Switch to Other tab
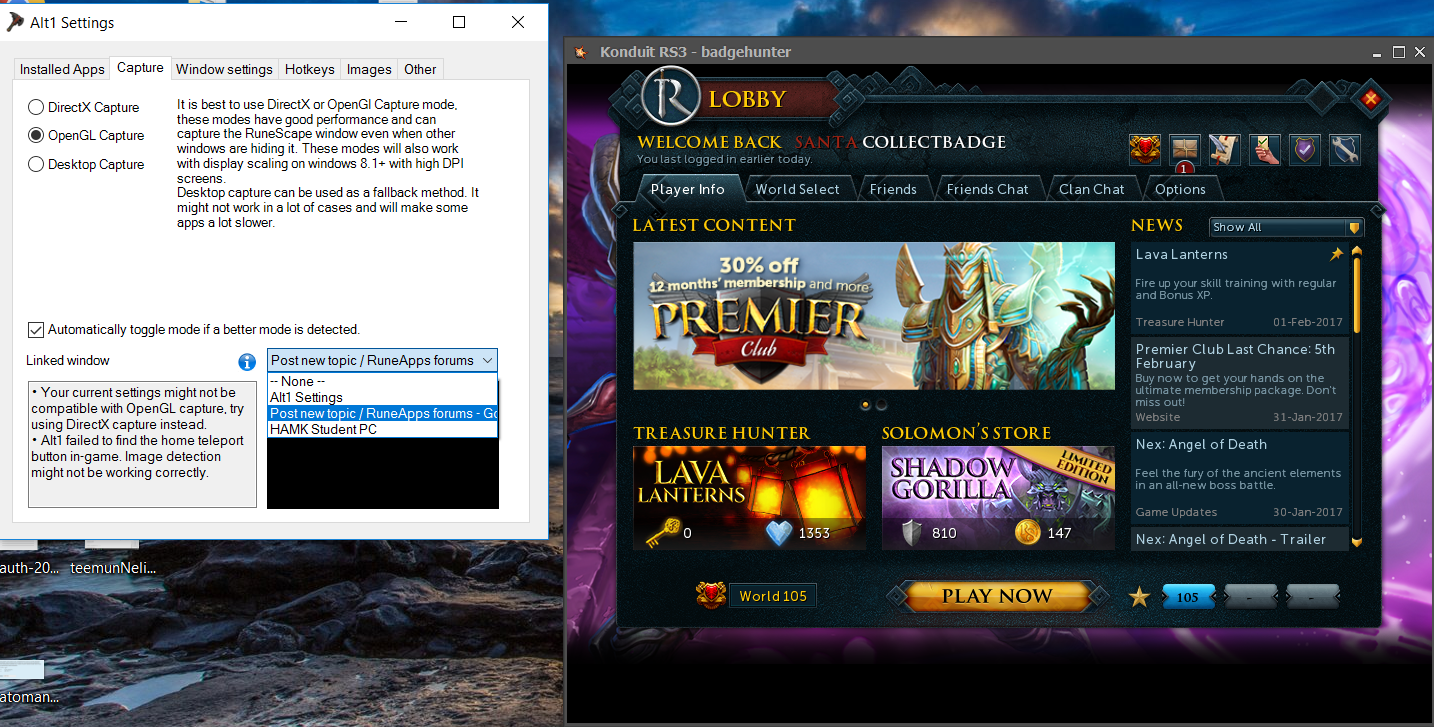1434x727 pixels. pyautogui.click(x=420, y=69)
